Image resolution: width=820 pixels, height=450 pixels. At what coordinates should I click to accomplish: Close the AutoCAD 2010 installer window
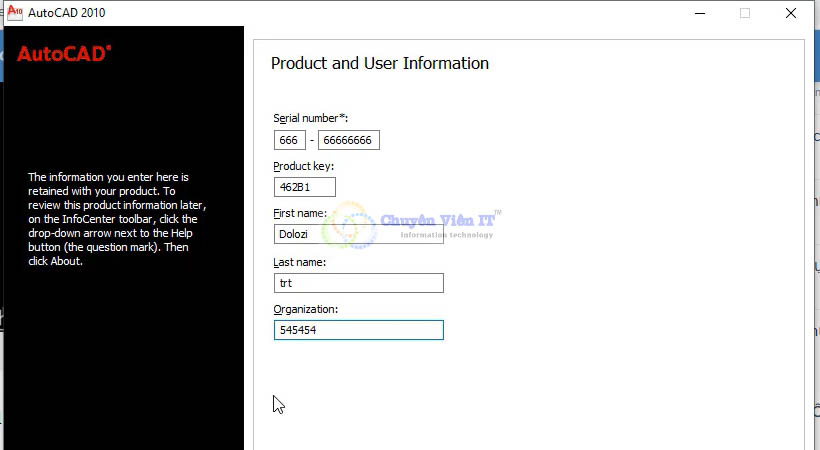(x=792, y=13)
